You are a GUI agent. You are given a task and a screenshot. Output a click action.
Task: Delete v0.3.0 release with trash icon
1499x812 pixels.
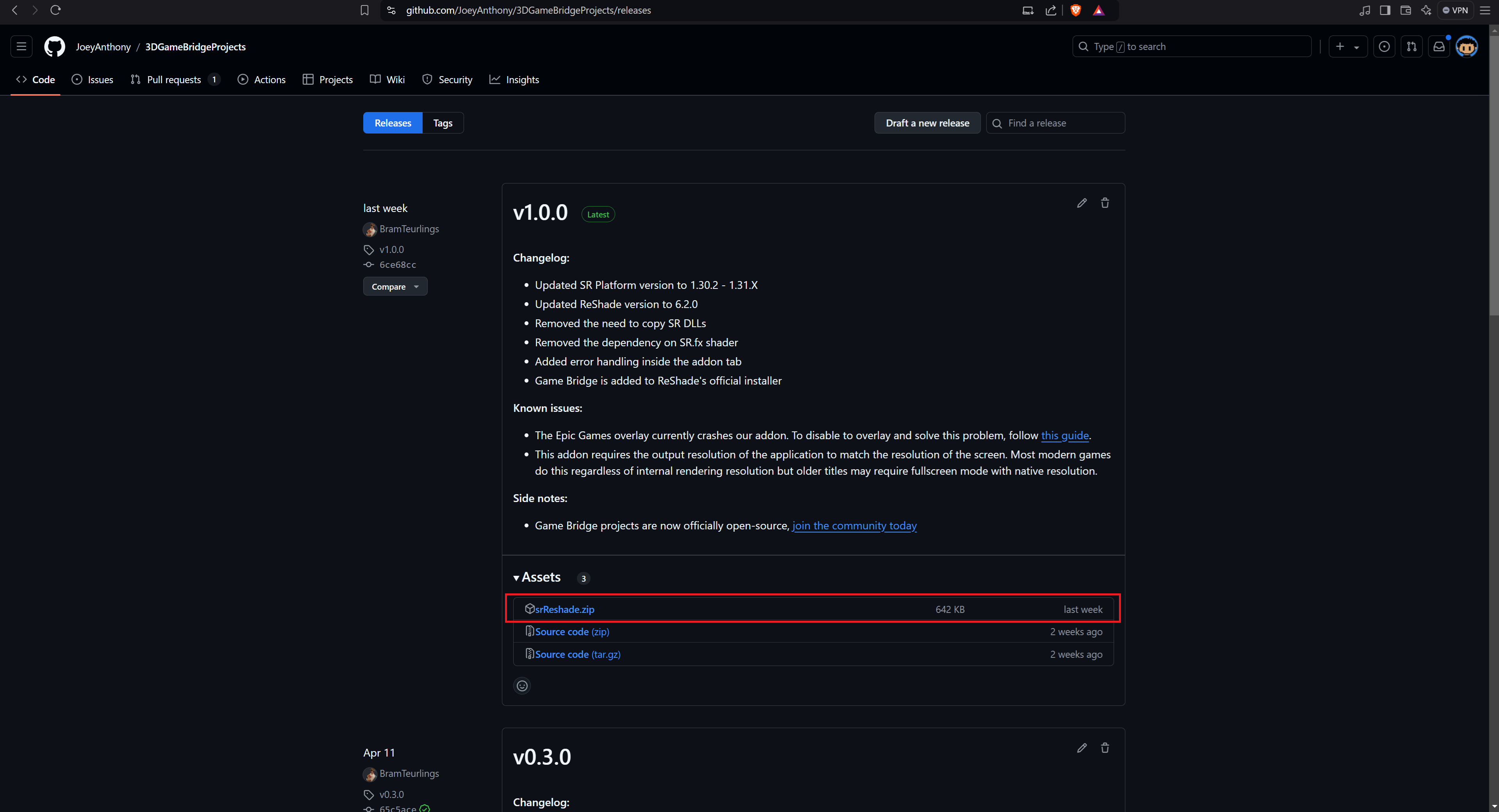tap(1105, 748)
